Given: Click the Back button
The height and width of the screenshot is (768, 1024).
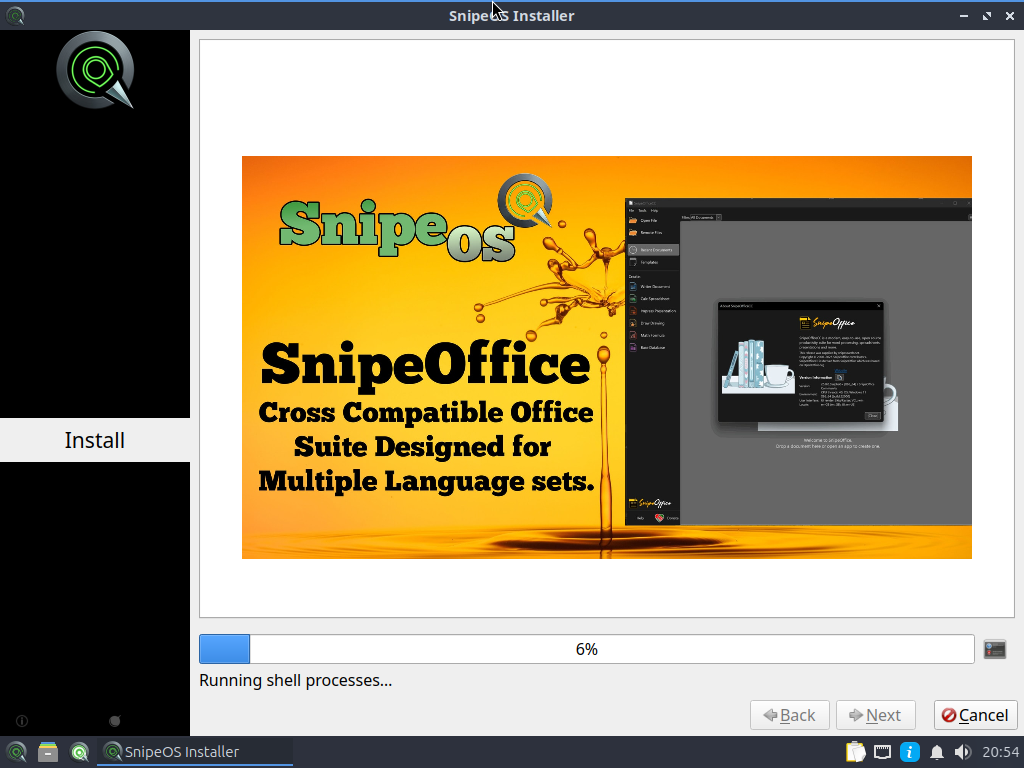Looking at the screenshot, I should 790,715.
